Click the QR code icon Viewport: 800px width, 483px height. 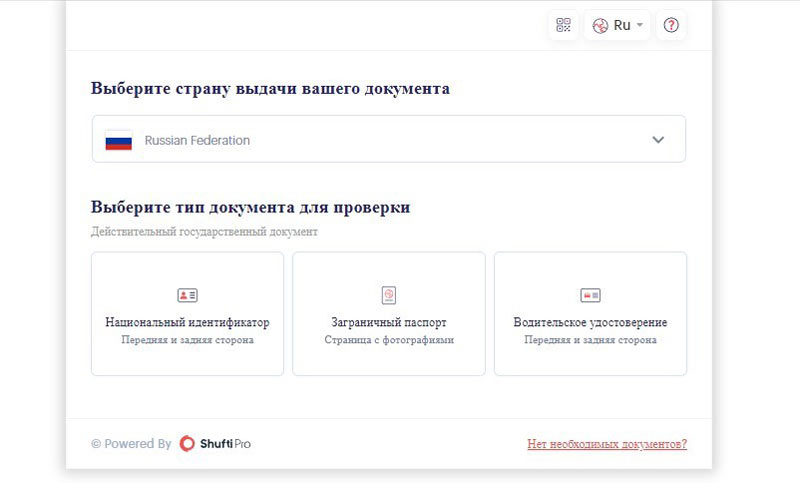563,25
